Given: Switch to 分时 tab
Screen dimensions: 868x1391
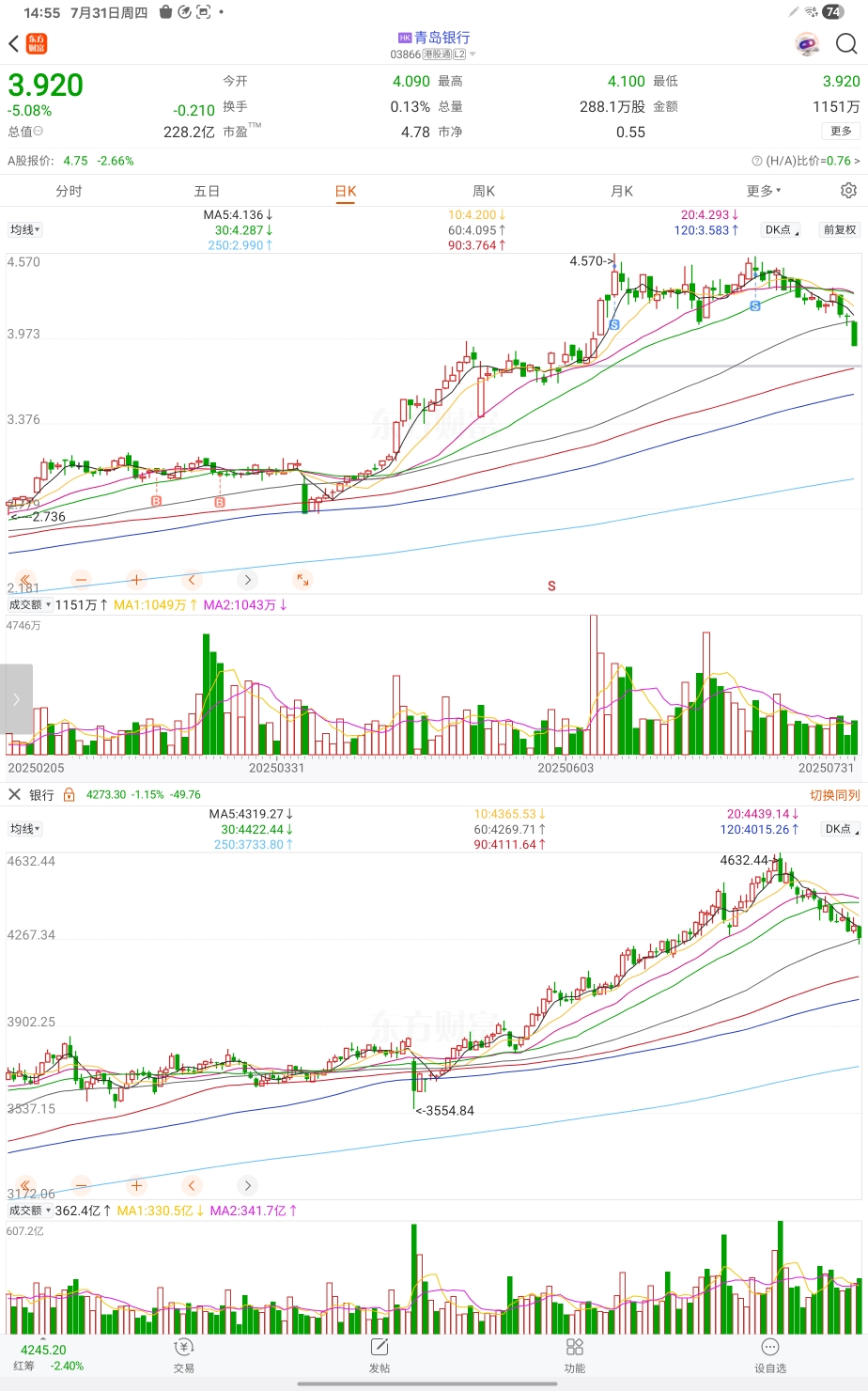Looking at the screenshot, I should 69,191.
